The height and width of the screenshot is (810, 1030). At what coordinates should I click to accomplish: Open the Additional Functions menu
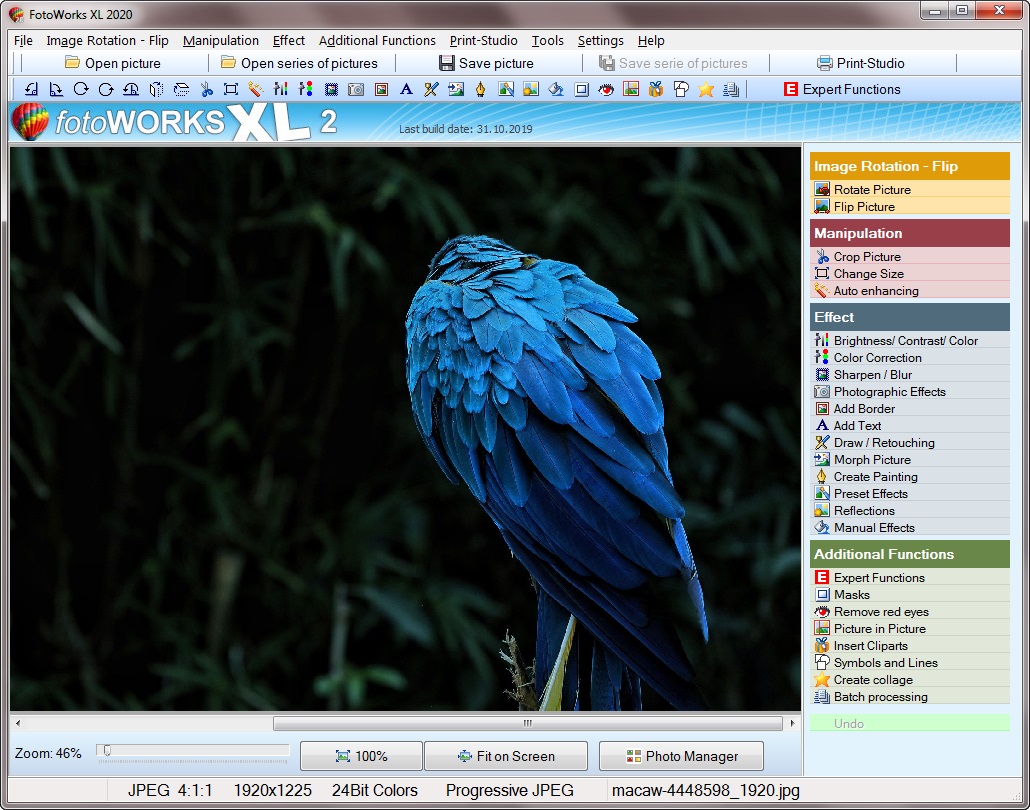377,41
